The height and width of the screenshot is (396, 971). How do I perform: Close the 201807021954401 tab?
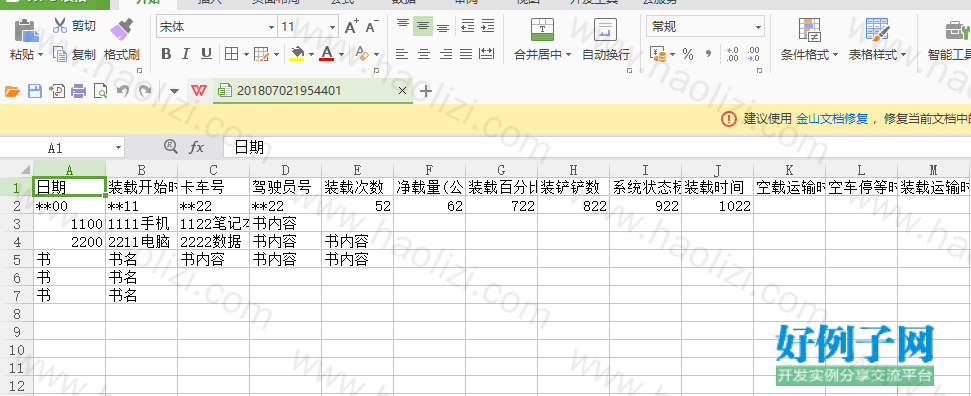coord(403,91)
